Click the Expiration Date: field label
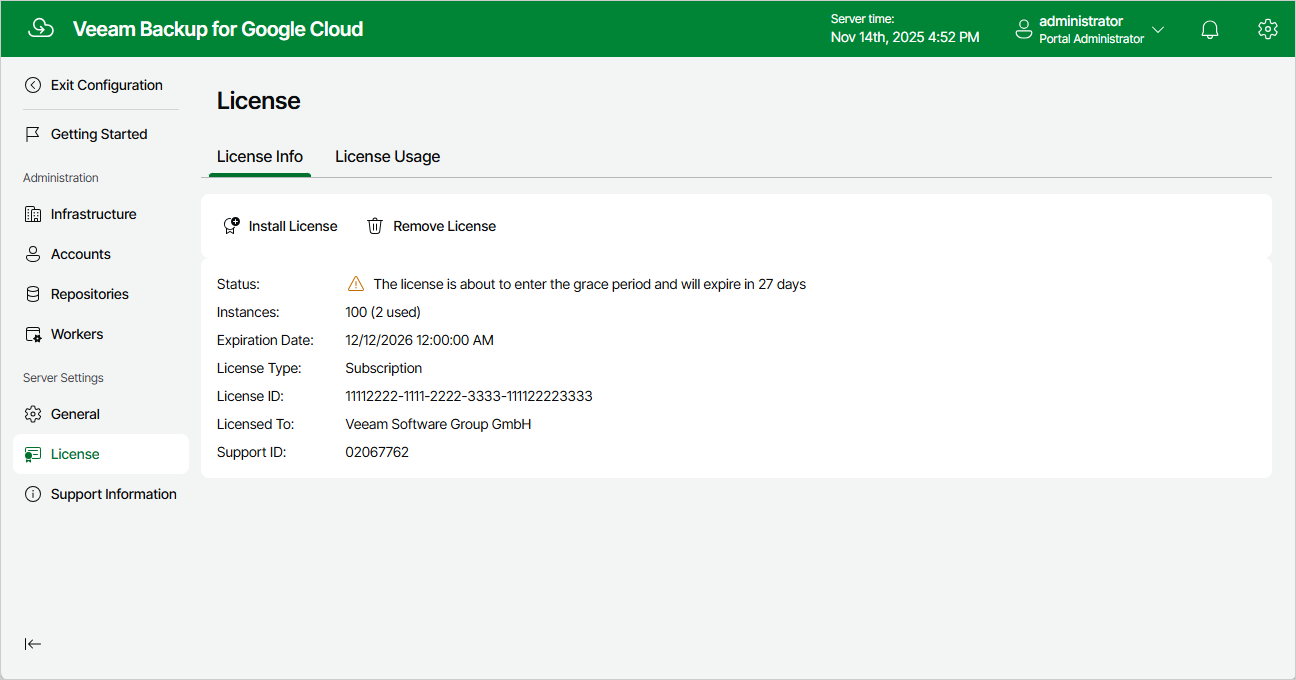 265,340
